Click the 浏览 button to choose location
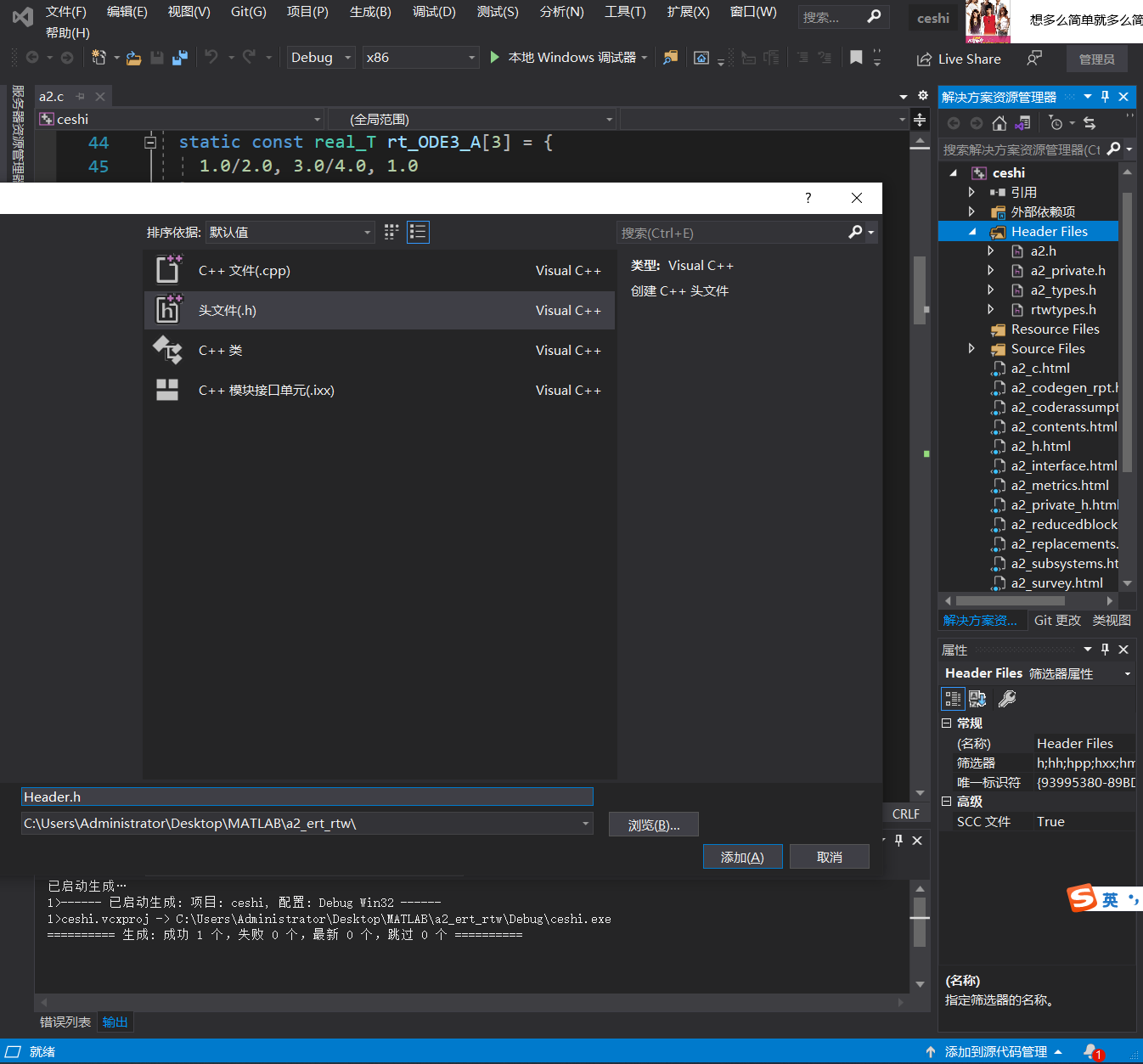 (x=653, y=824)
